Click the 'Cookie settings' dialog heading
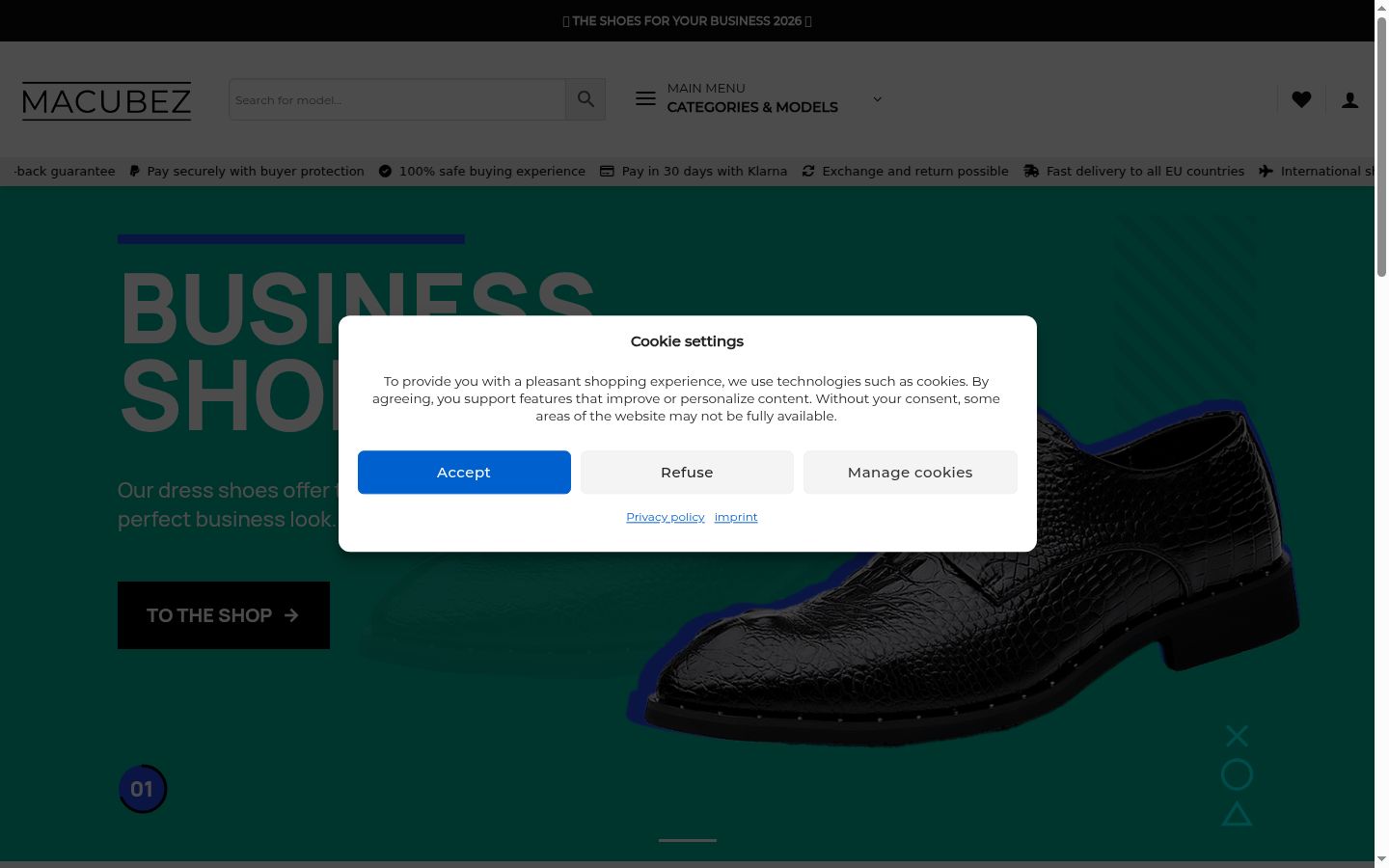 [x=687, y=341]
